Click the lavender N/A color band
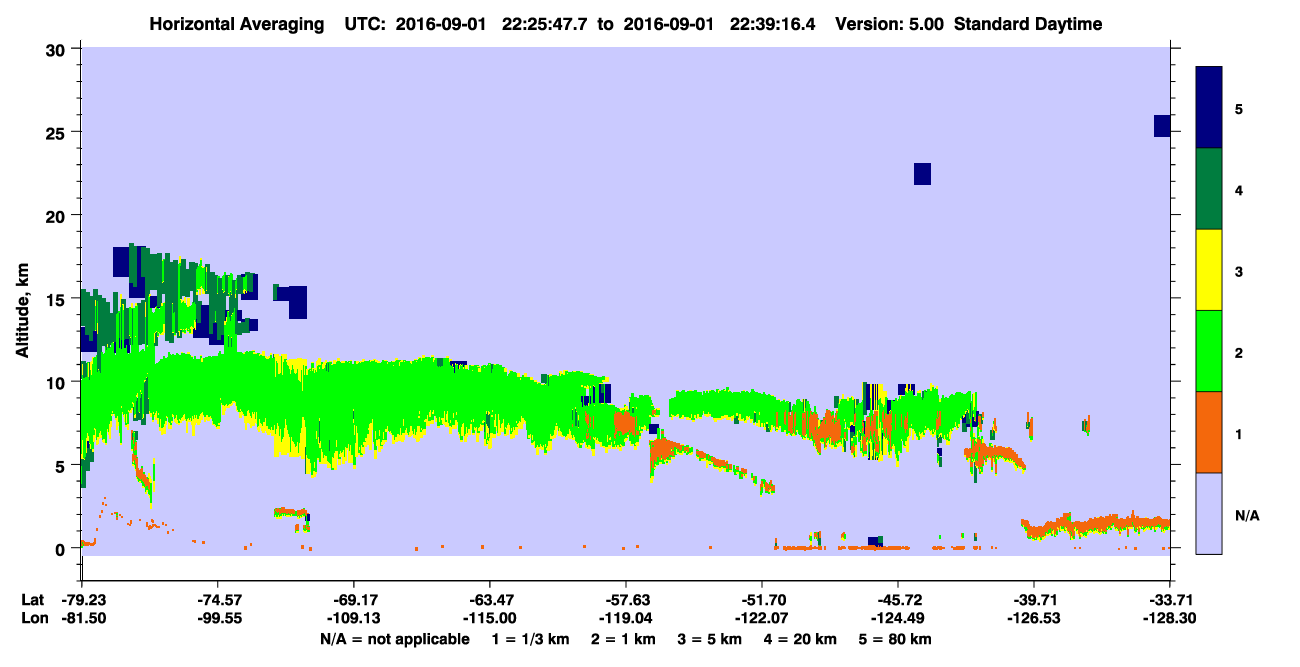Screen dimensions: 1300x667 (1209, 513)
